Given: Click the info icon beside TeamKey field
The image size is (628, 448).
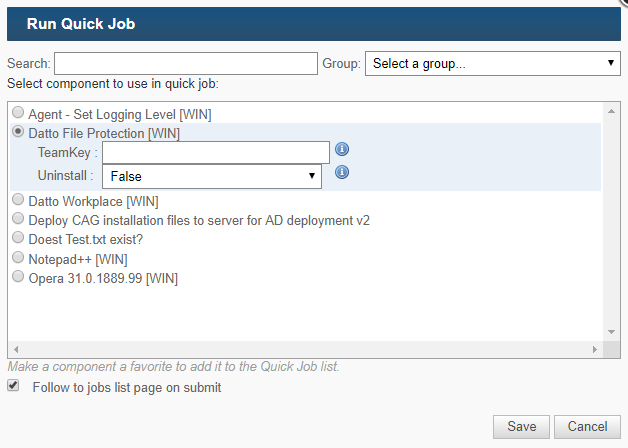Looking at the screenshot, I should pos(342,149).
